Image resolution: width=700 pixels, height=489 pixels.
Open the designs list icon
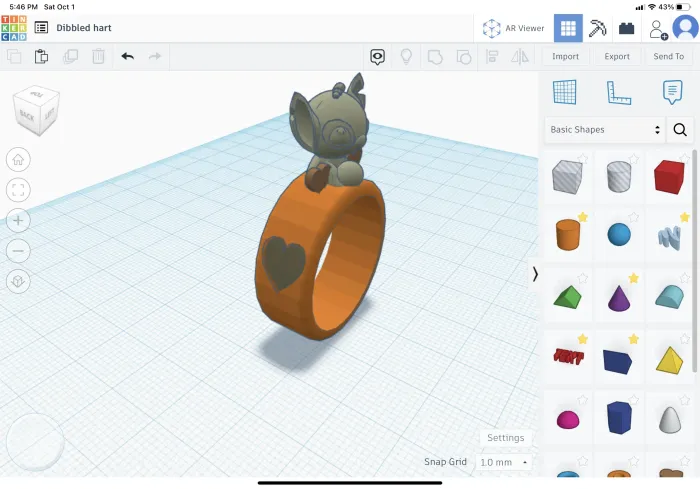point(41,28)
